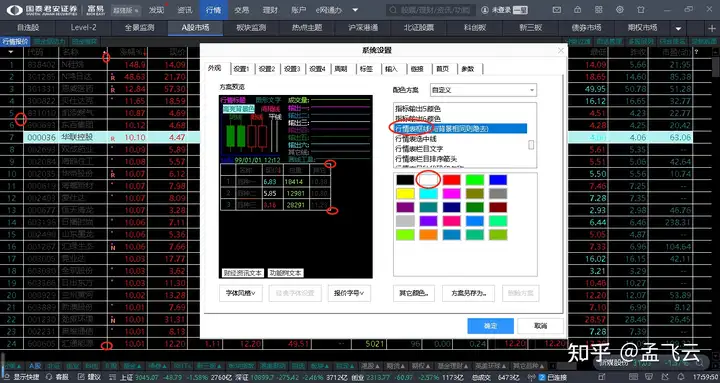Open the 字体风格 dropdown button
720x383 pixels.
pos(241,293)
